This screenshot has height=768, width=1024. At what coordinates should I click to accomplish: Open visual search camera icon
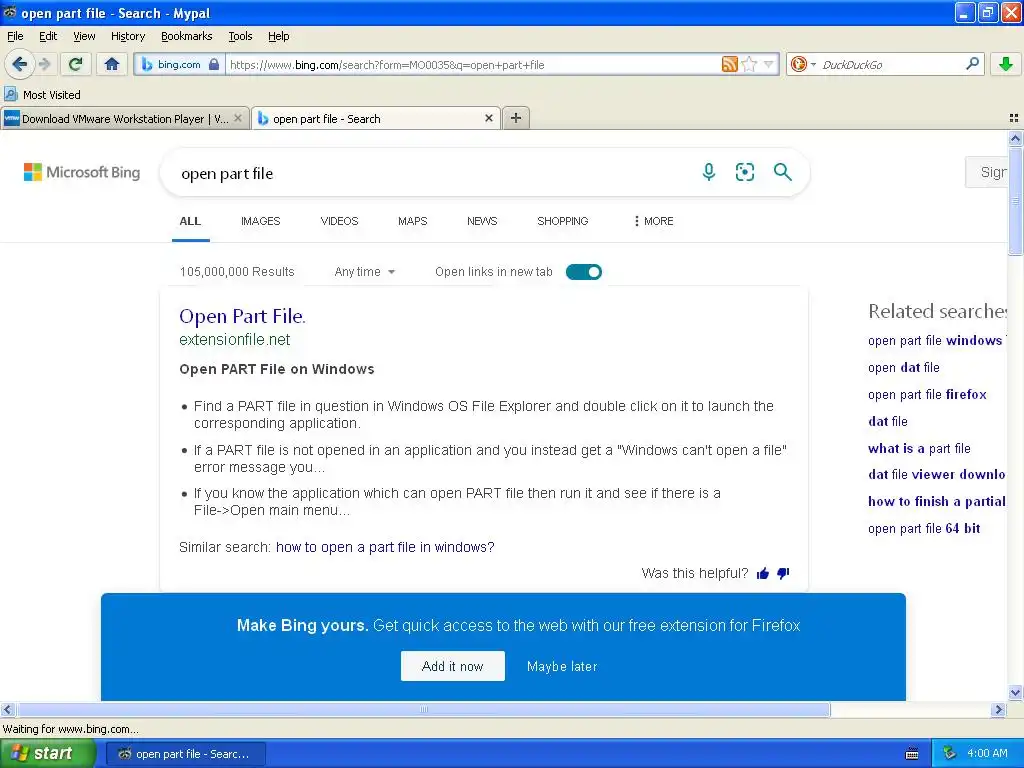744,172
